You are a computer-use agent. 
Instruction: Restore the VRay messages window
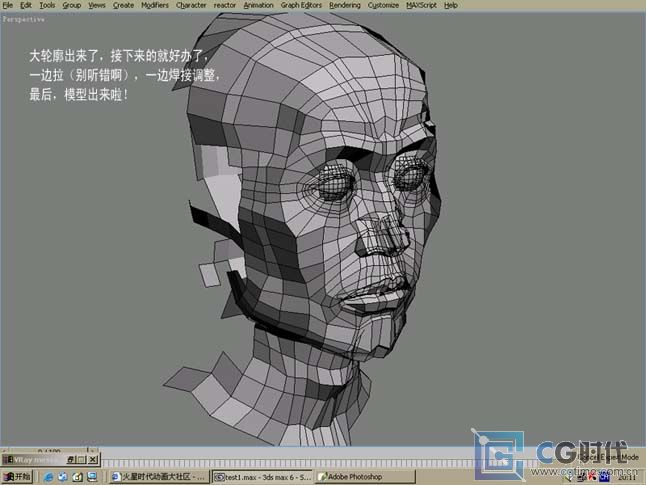(71, 459)
